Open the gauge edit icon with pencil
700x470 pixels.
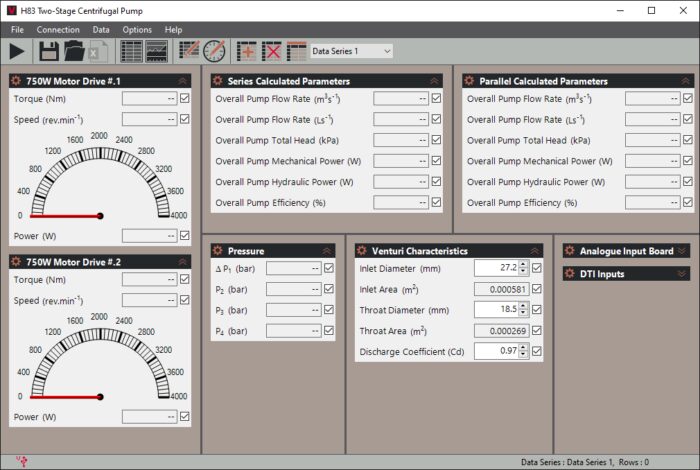click(214, 50)
